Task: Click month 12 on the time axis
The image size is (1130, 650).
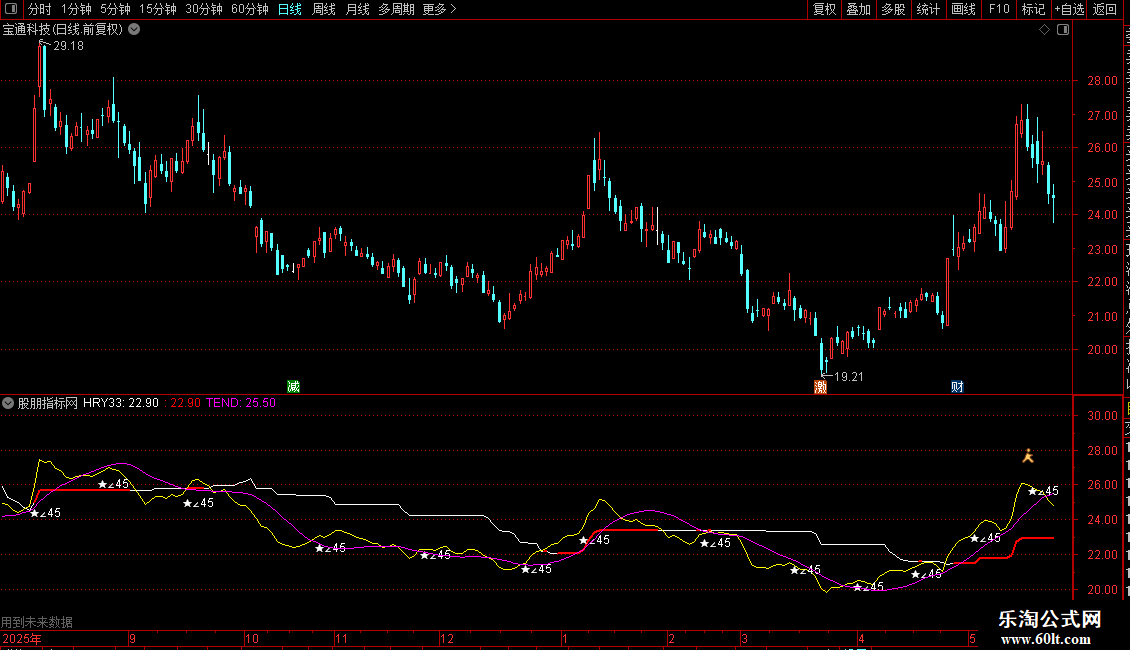Action: [447, 638]
